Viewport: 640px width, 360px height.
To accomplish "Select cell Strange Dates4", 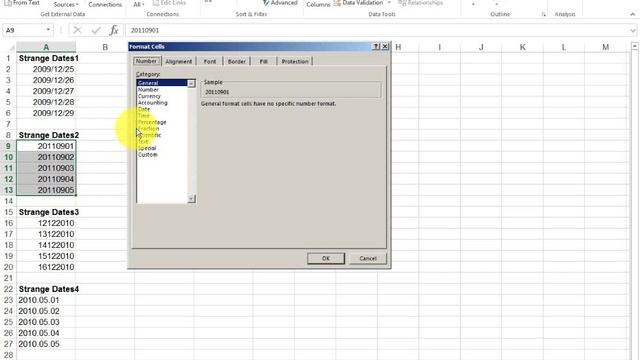I will [x=46, y=289].
